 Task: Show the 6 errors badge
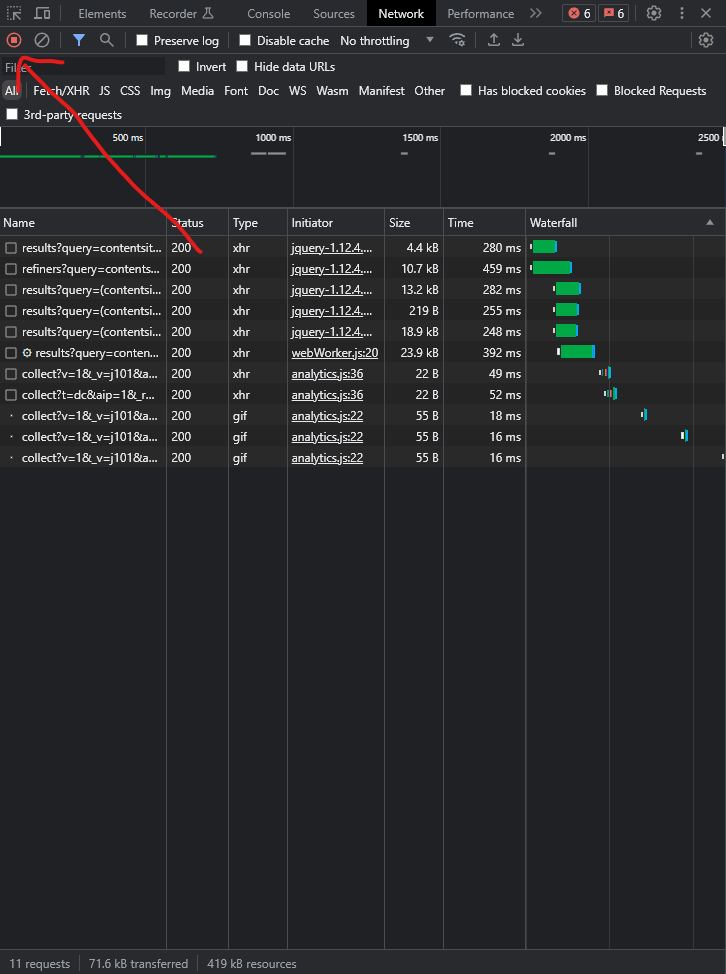[579, 13]
